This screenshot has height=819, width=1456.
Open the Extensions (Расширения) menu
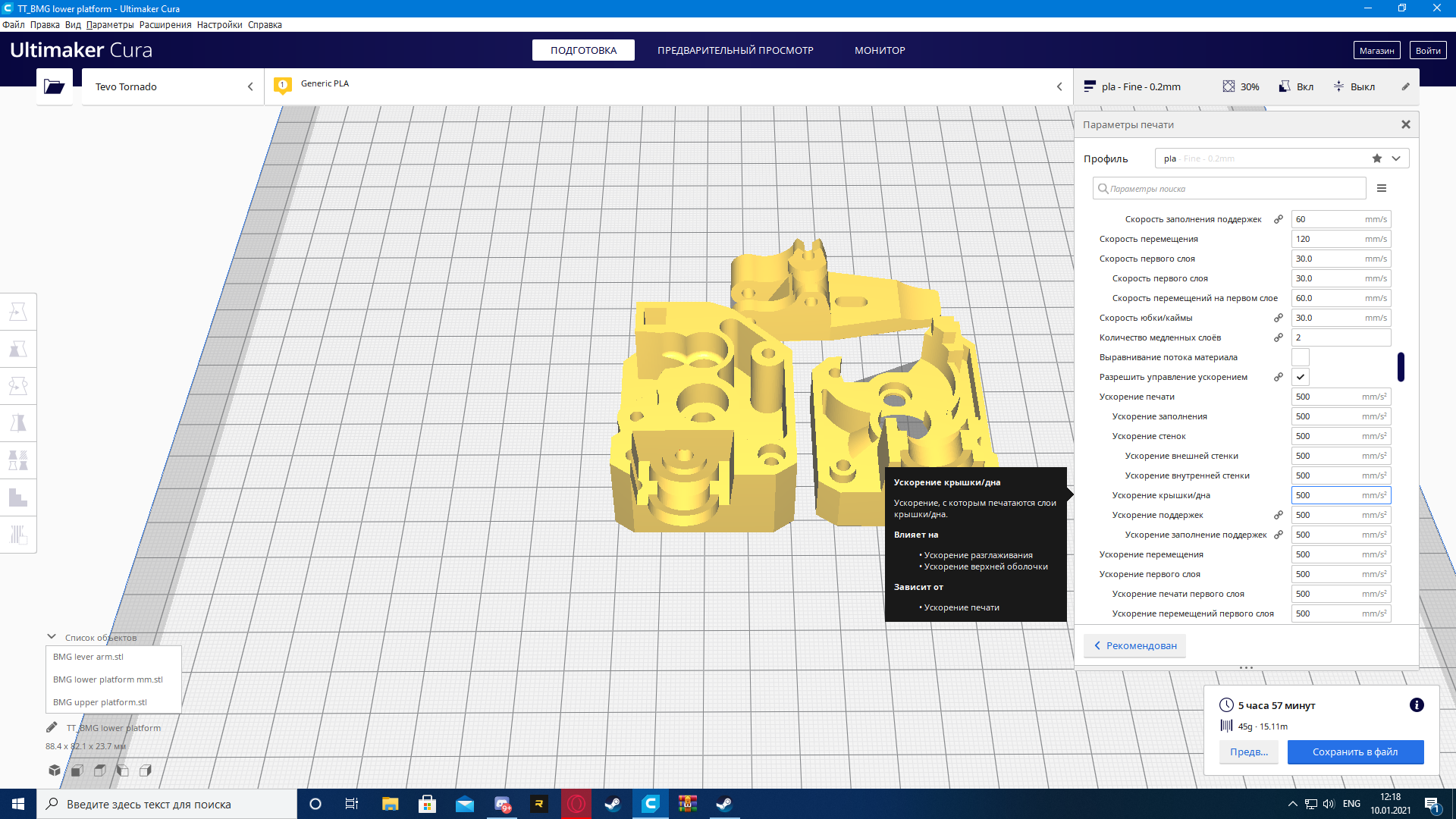165,25
